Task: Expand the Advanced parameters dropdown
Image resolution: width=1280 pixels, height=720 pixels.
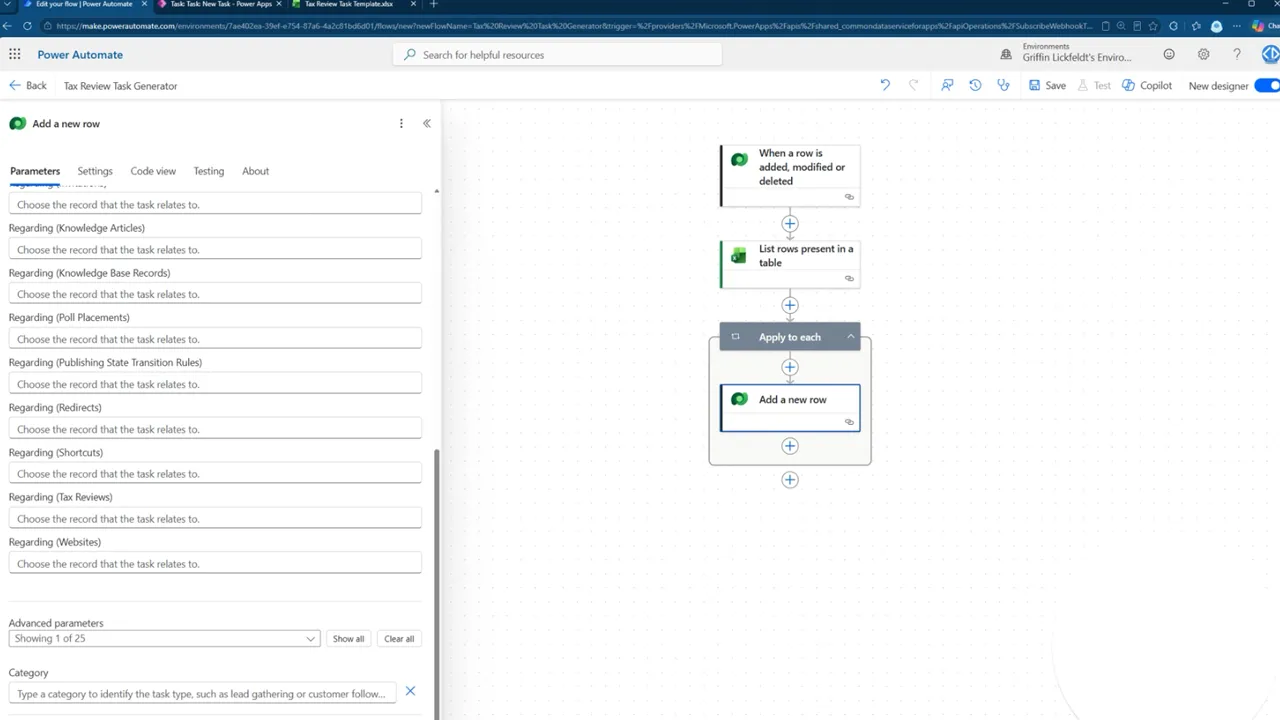Action: click(164, 638)
